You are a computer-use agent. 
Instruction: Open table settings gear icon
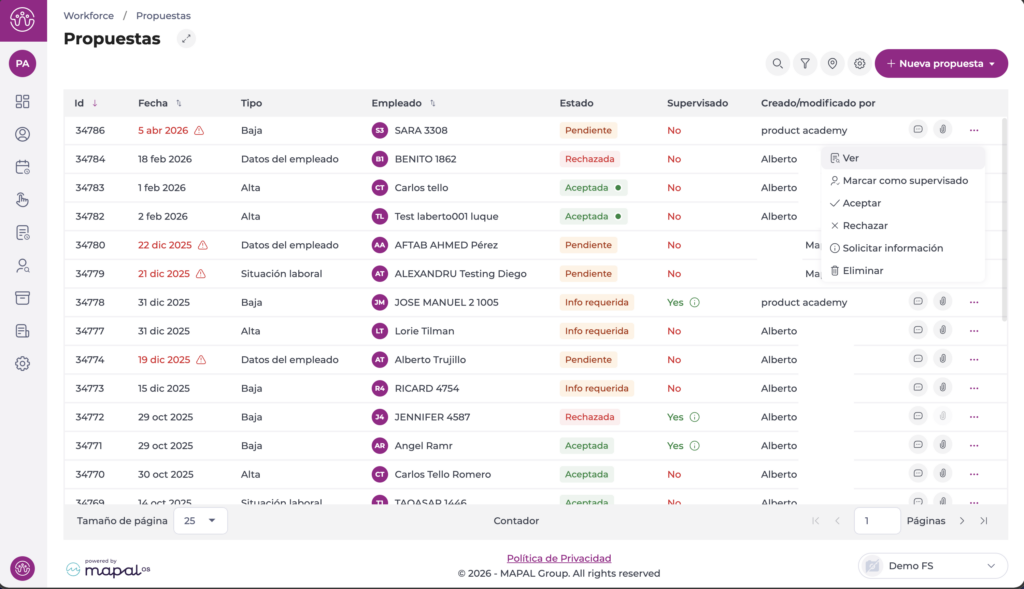click(x=858, y=64)
